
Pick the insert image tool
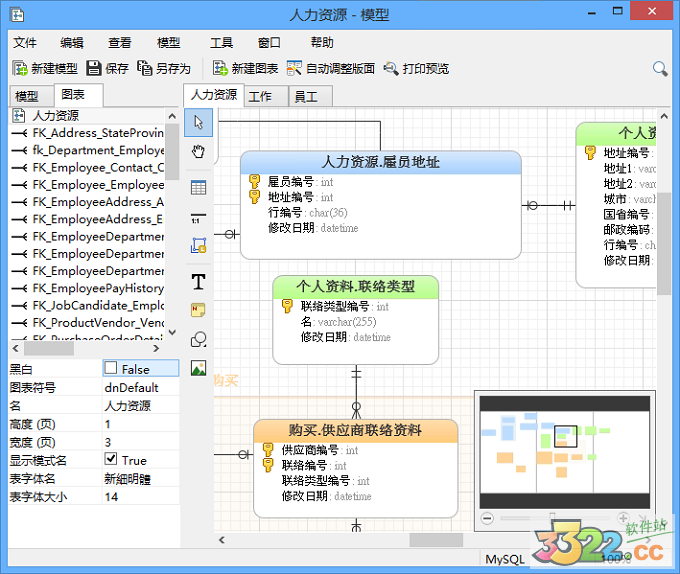point(199,368)
